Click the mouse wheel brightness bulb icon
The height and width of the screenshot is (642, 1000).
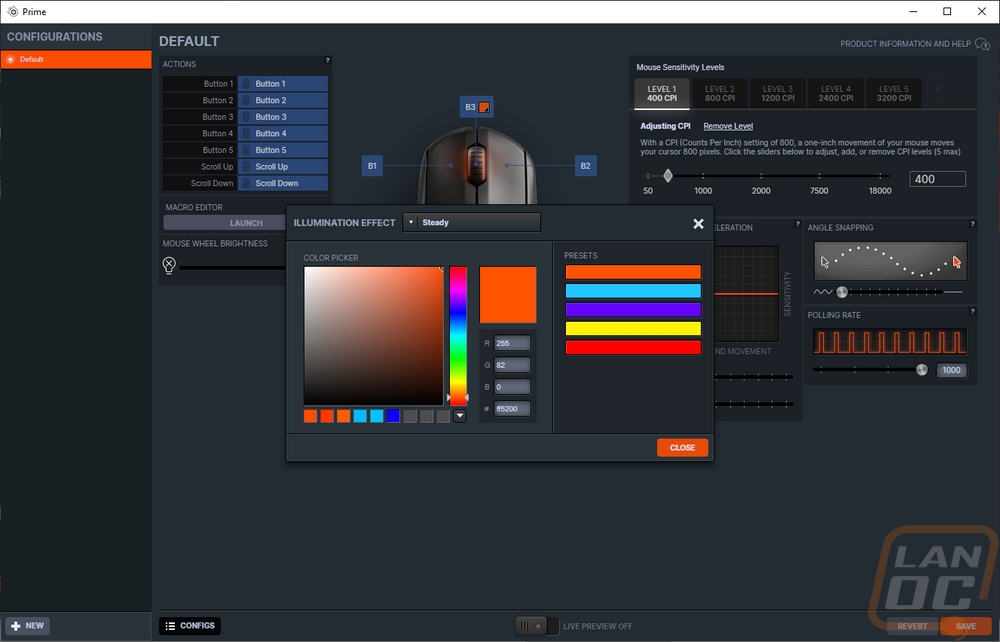[169, 265]
